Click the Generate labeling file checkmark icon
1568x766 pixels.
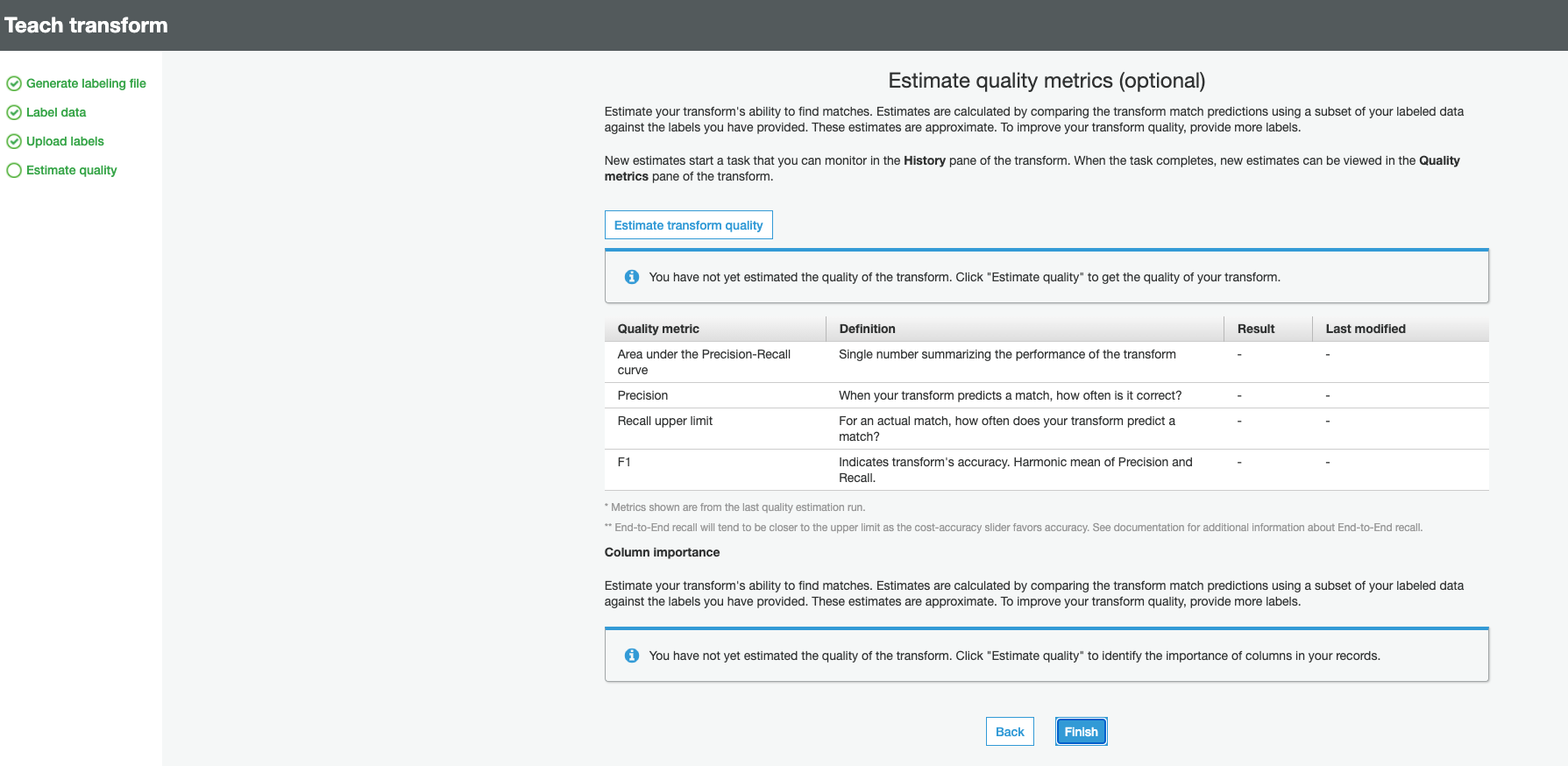pos(14,84)
